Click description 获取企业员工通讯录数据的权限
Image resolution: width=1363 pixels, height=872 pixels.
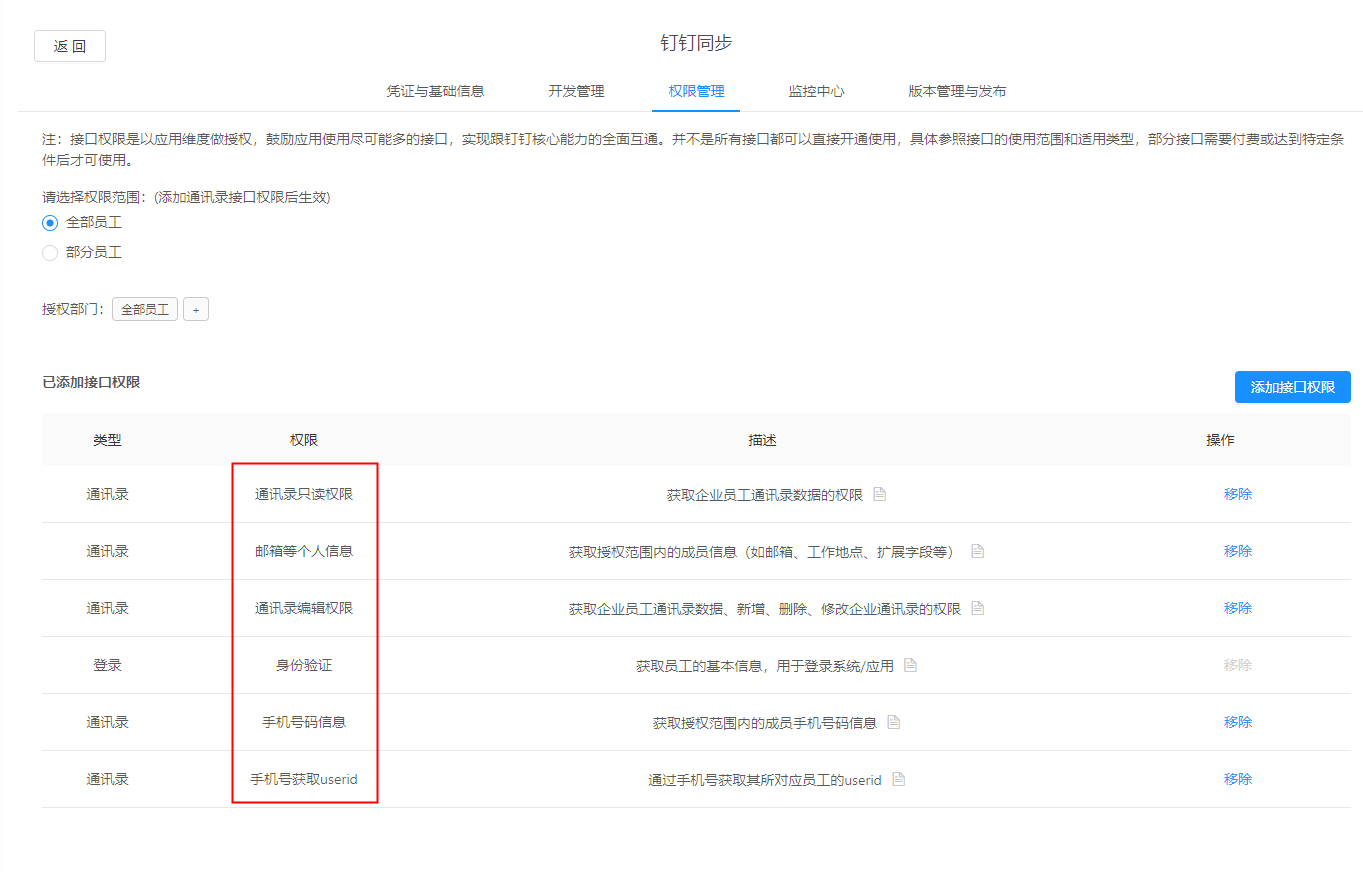pos(765,495)
